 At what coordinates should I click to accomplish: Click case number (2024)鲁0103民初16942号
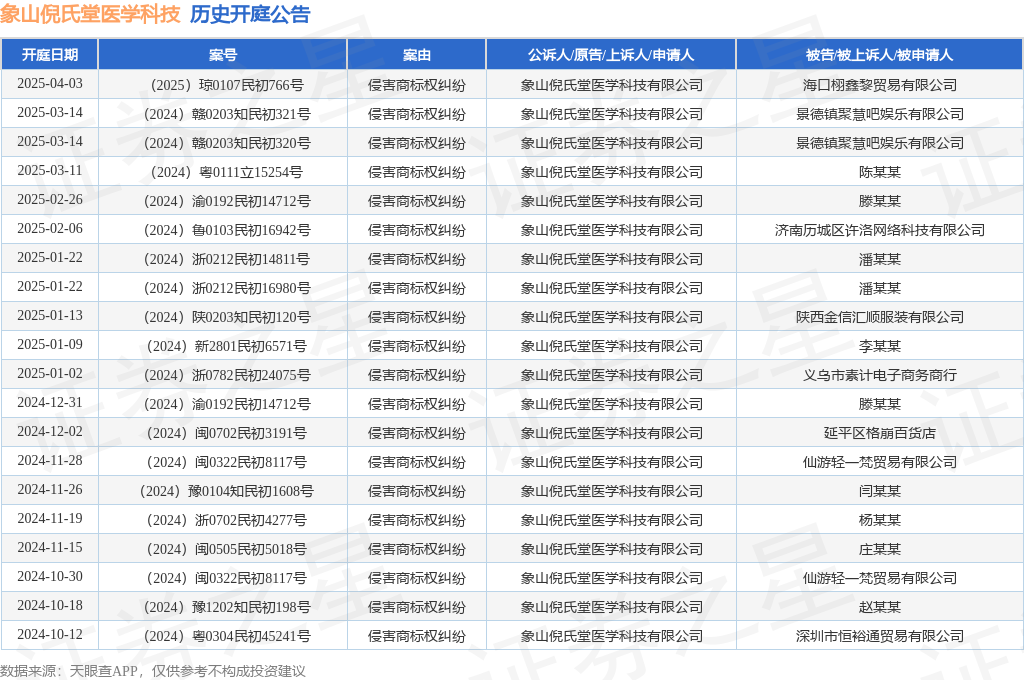point(227,230)
